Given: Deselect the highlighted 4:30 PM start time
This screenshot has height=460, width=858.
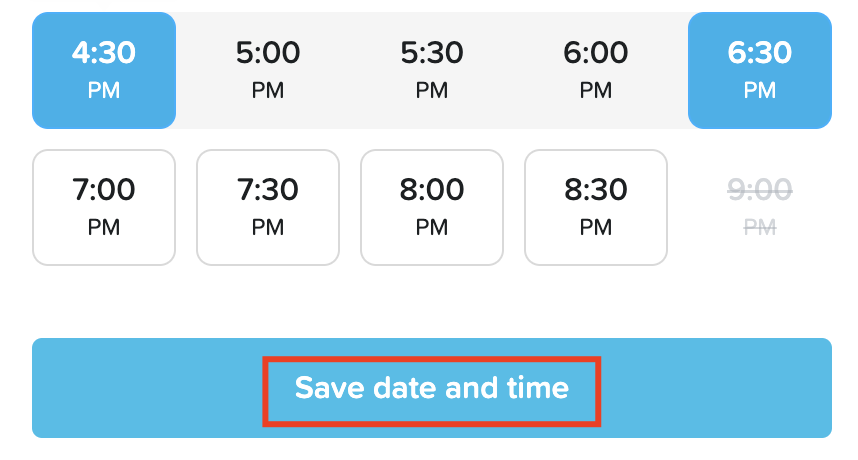Looking at the screenshot, I should (x=104, y=70).
